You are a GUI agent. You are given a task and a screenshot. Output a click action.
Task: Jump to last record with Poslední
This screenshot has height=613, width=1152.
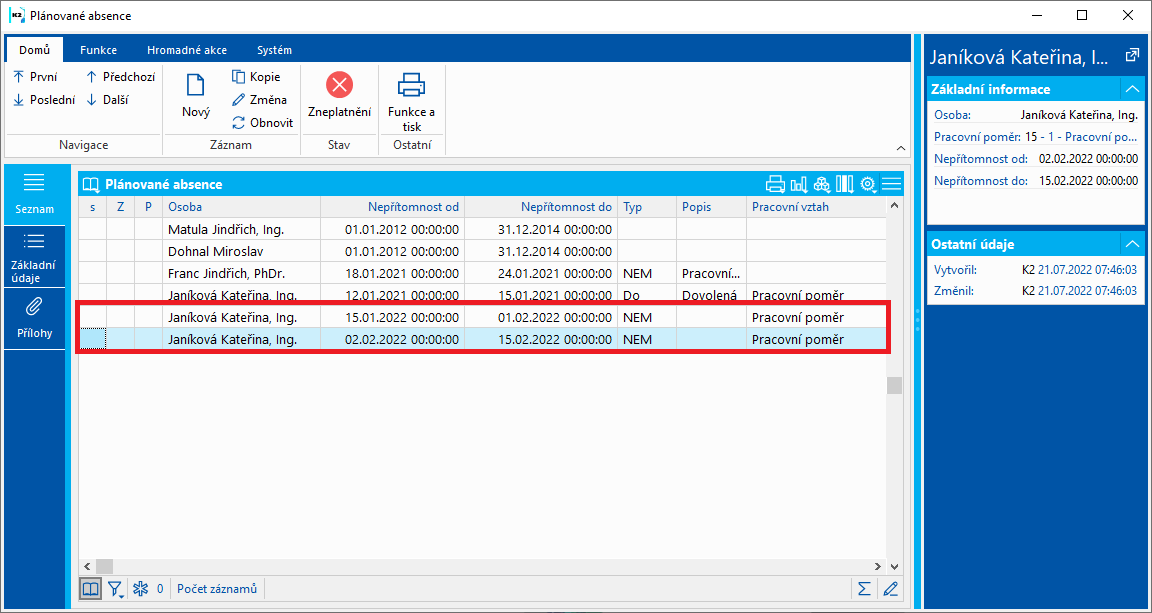[x=44, y=100]
